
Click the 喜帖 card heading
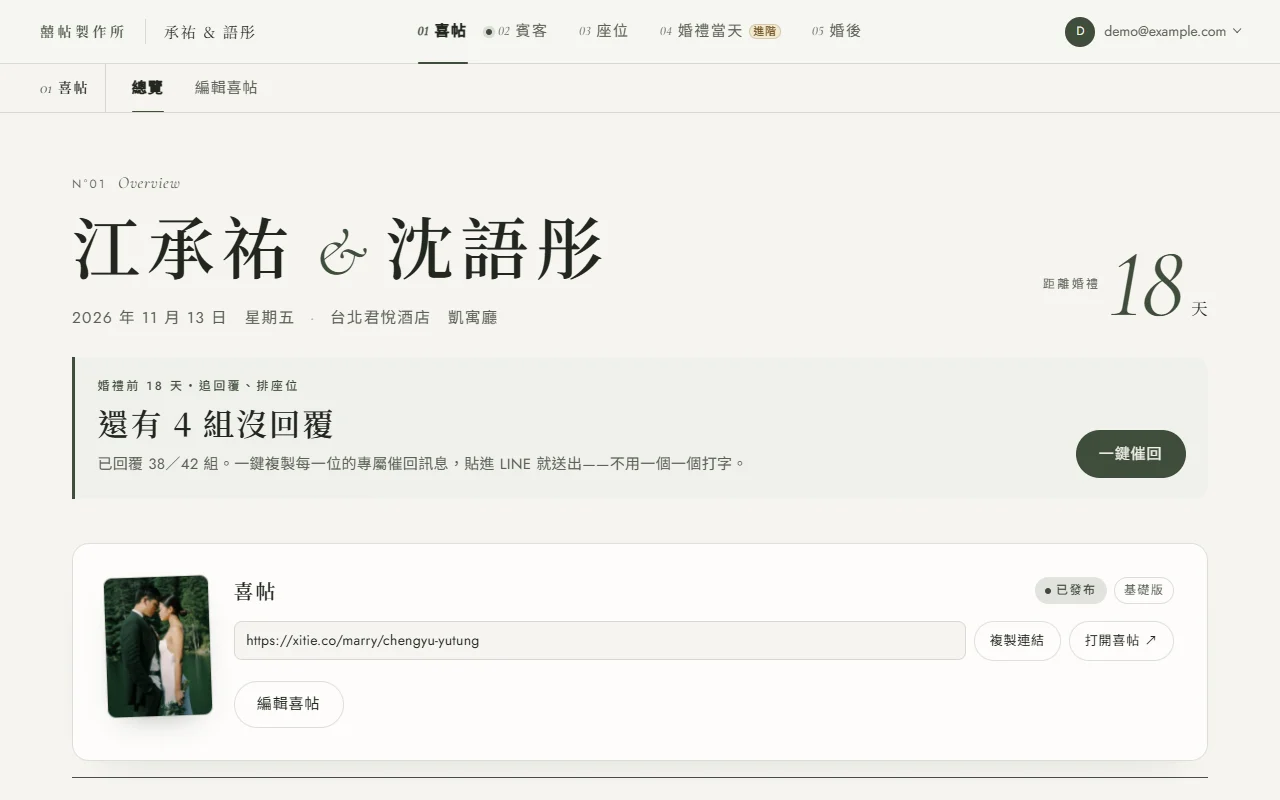click(255, 592)
